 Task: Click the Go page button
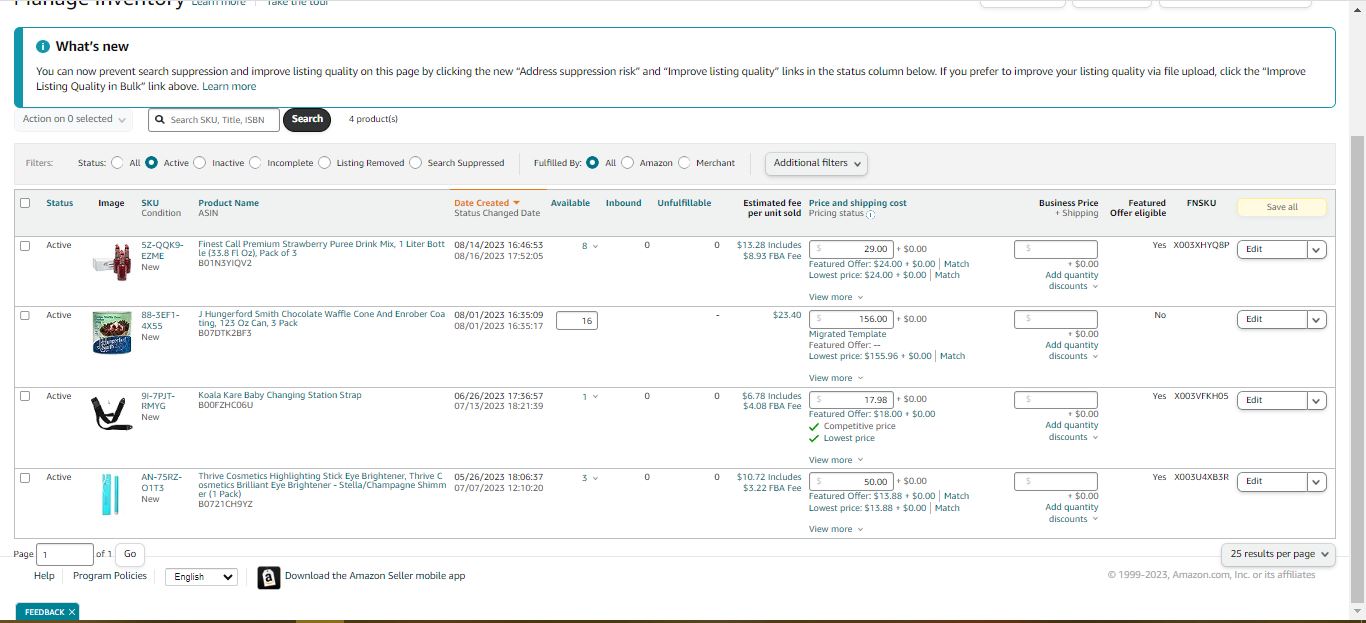tap(130, 554)
